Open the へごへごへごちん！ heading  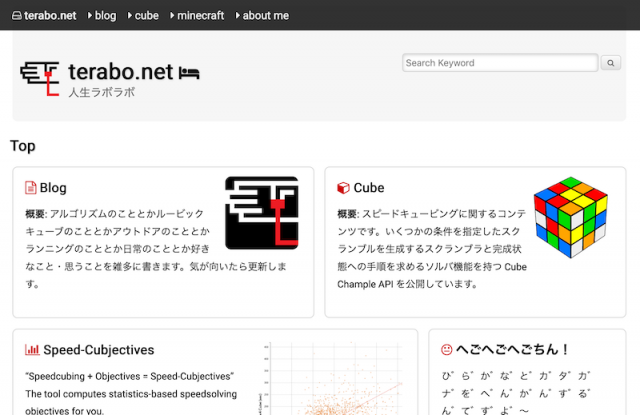(512, 349)
